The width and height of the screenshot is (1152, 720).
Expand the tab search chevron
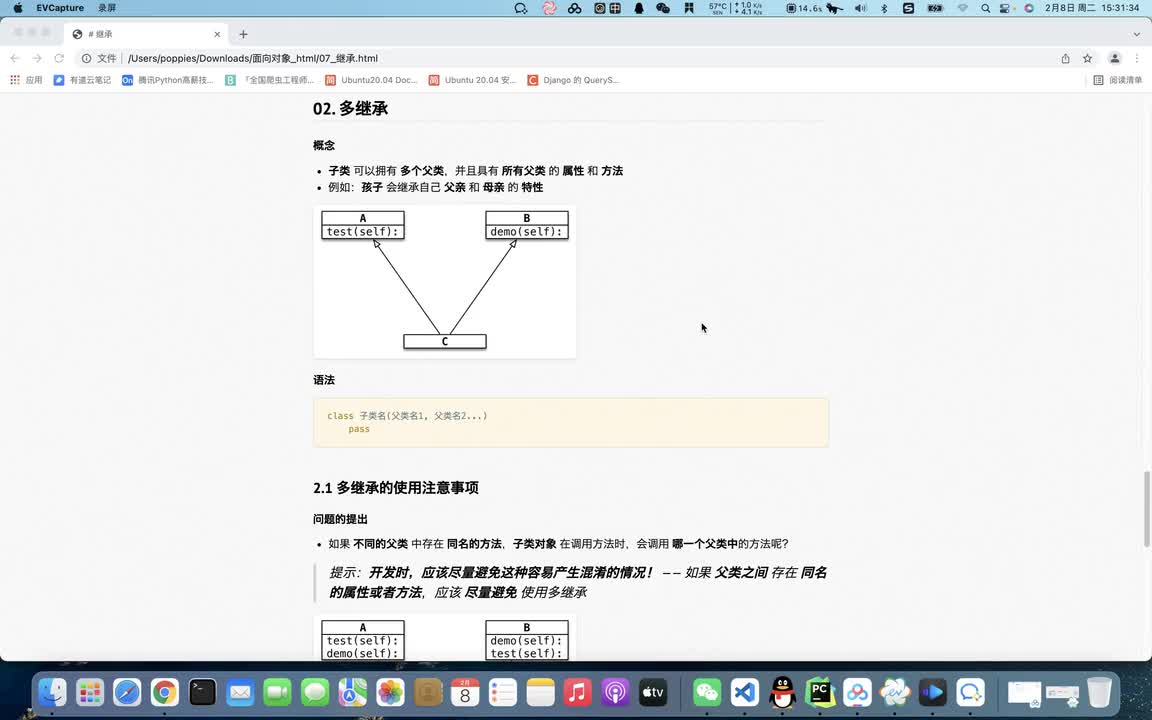pyautogui.click(x=1137, y=34)
